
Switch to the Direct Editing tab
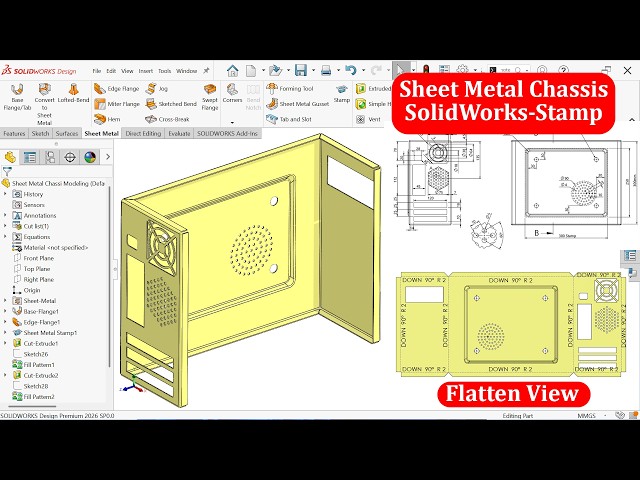coord(143,133)
